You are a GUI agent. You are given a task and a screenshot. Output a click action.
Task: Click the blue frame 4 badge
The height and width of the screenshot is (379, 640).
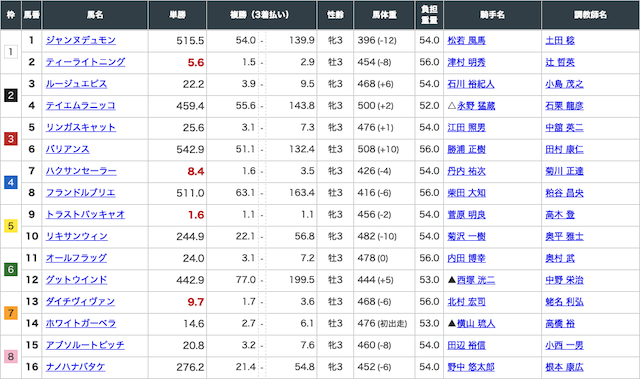[x=11, y=182]
